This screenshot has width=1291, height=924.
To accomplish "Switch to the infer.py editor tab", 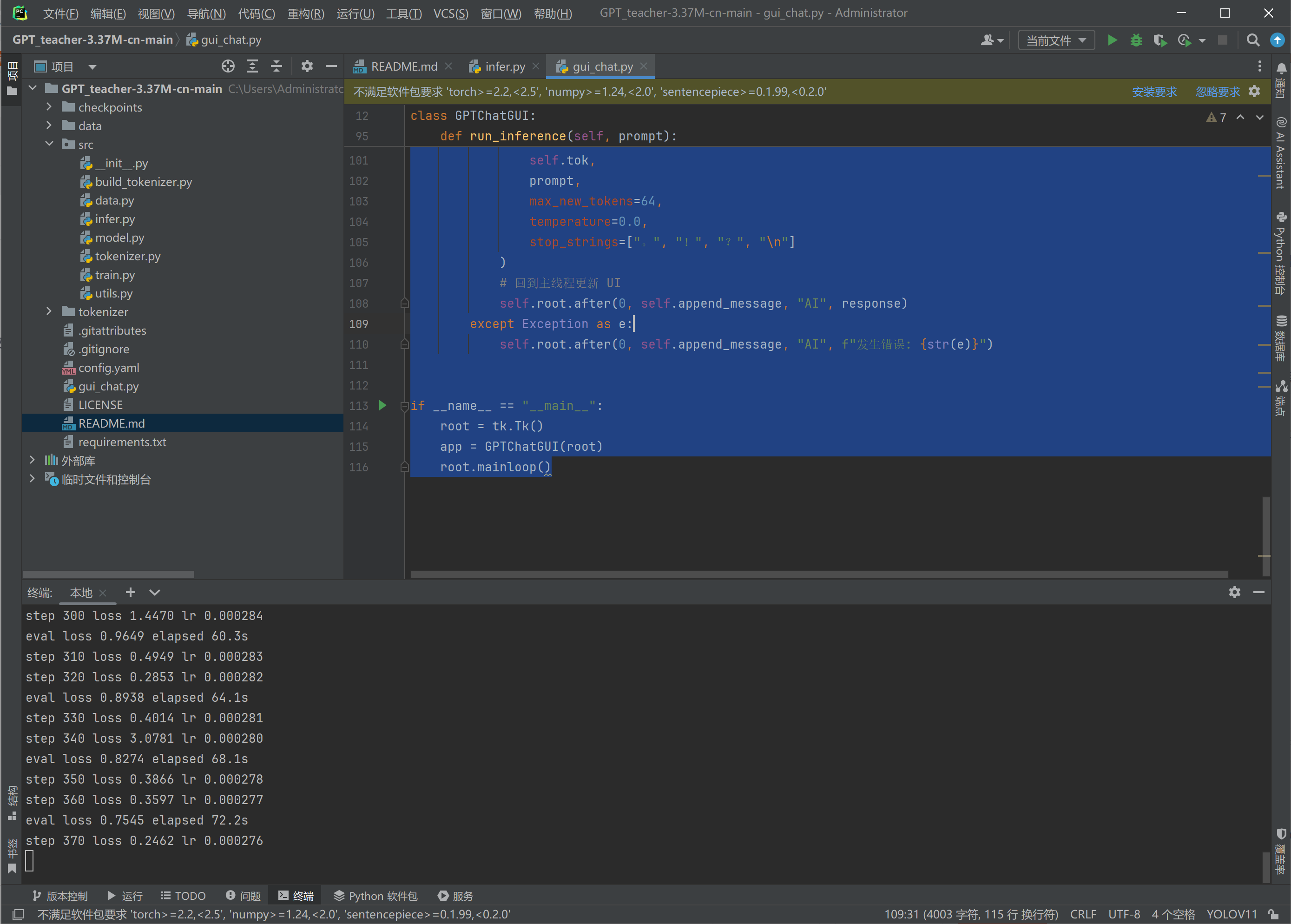I will coord(505,66).
